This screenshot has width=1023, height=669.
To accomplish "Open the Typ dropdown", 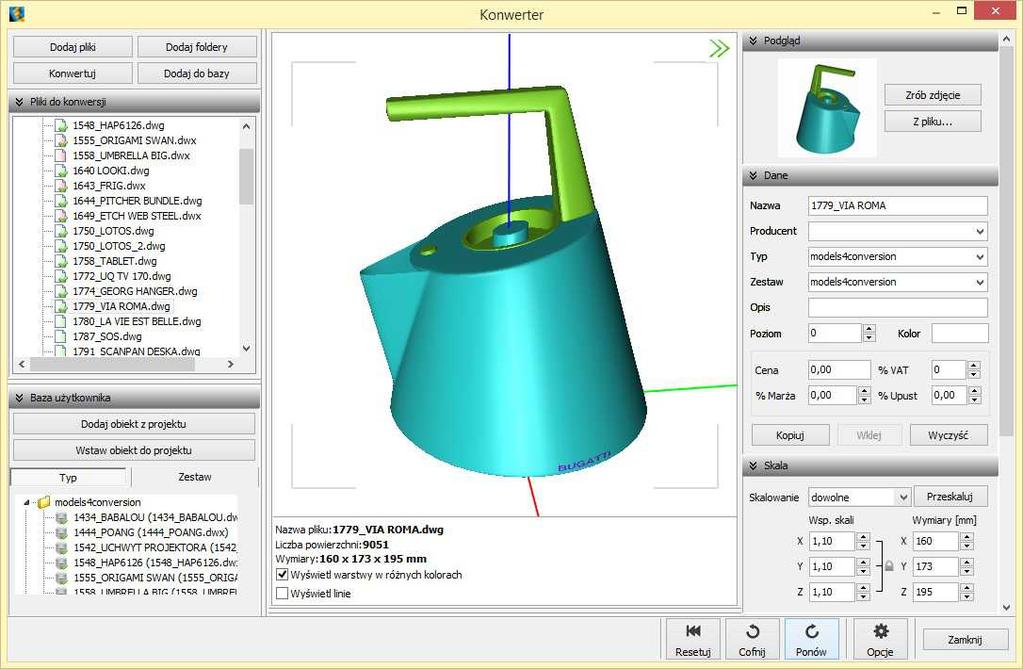I will pyautogui.click(x=979, y=257).
